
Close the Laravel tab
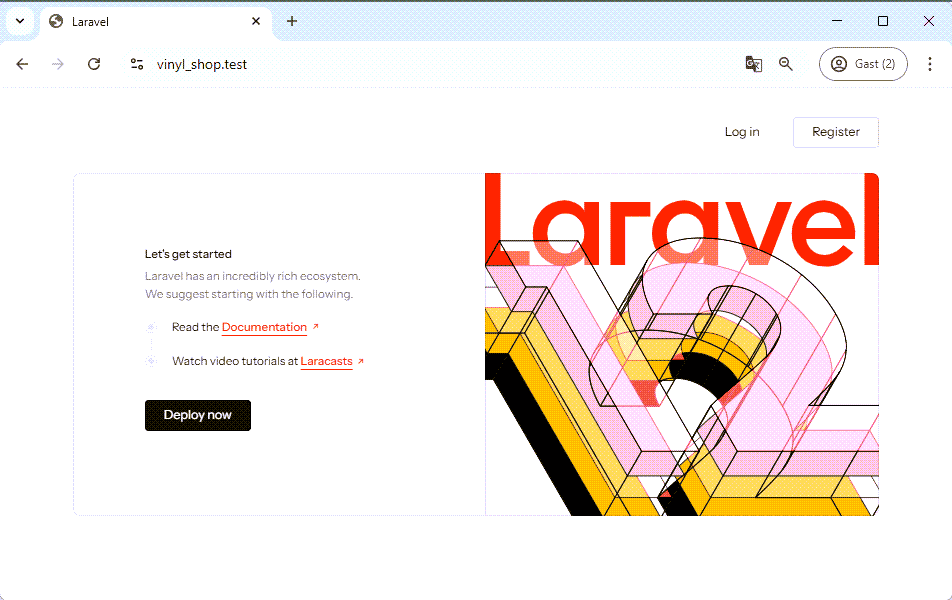coord(256,21)
